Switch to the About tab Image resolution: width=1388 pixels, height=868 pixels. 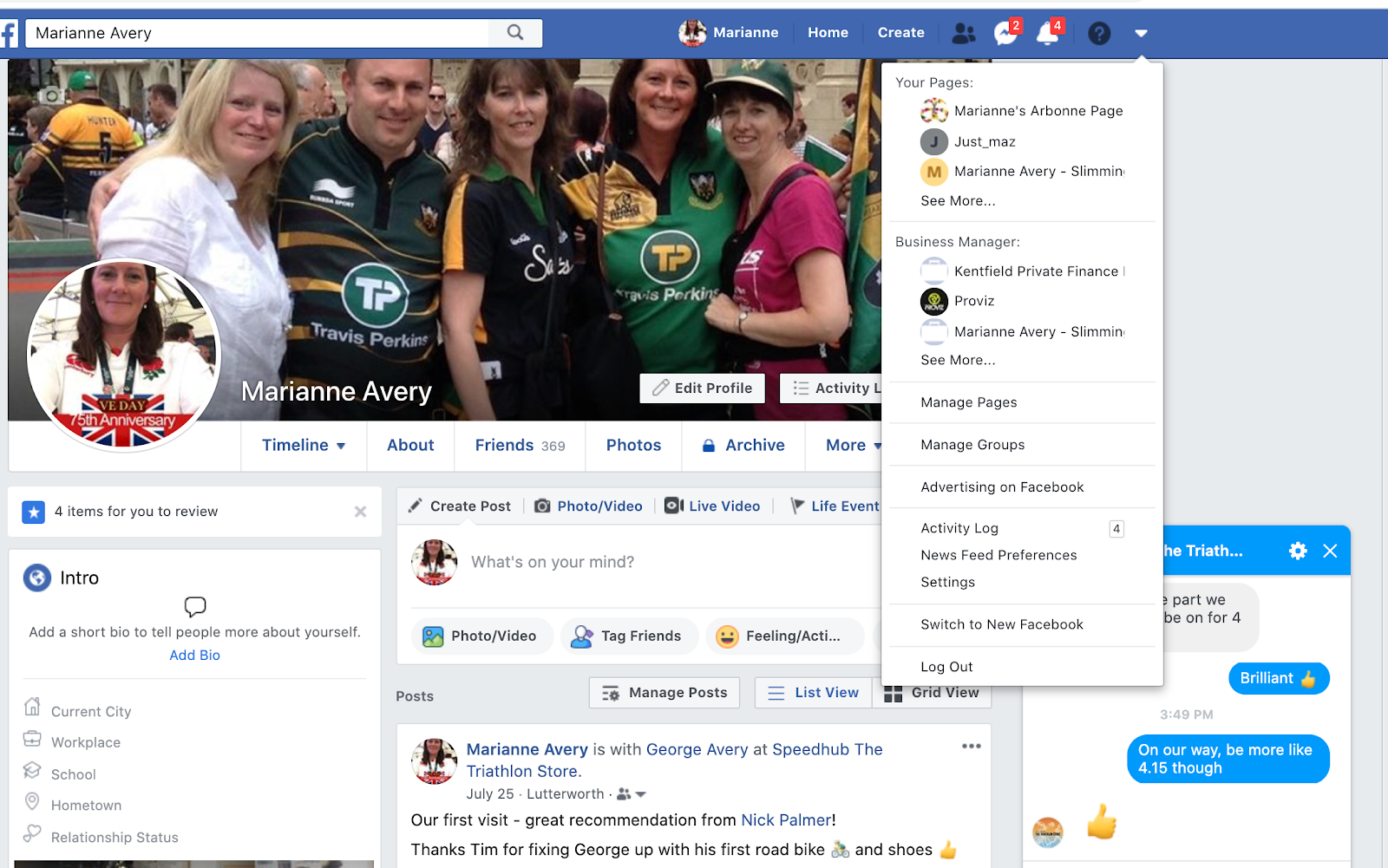click(x=410, y=446)
